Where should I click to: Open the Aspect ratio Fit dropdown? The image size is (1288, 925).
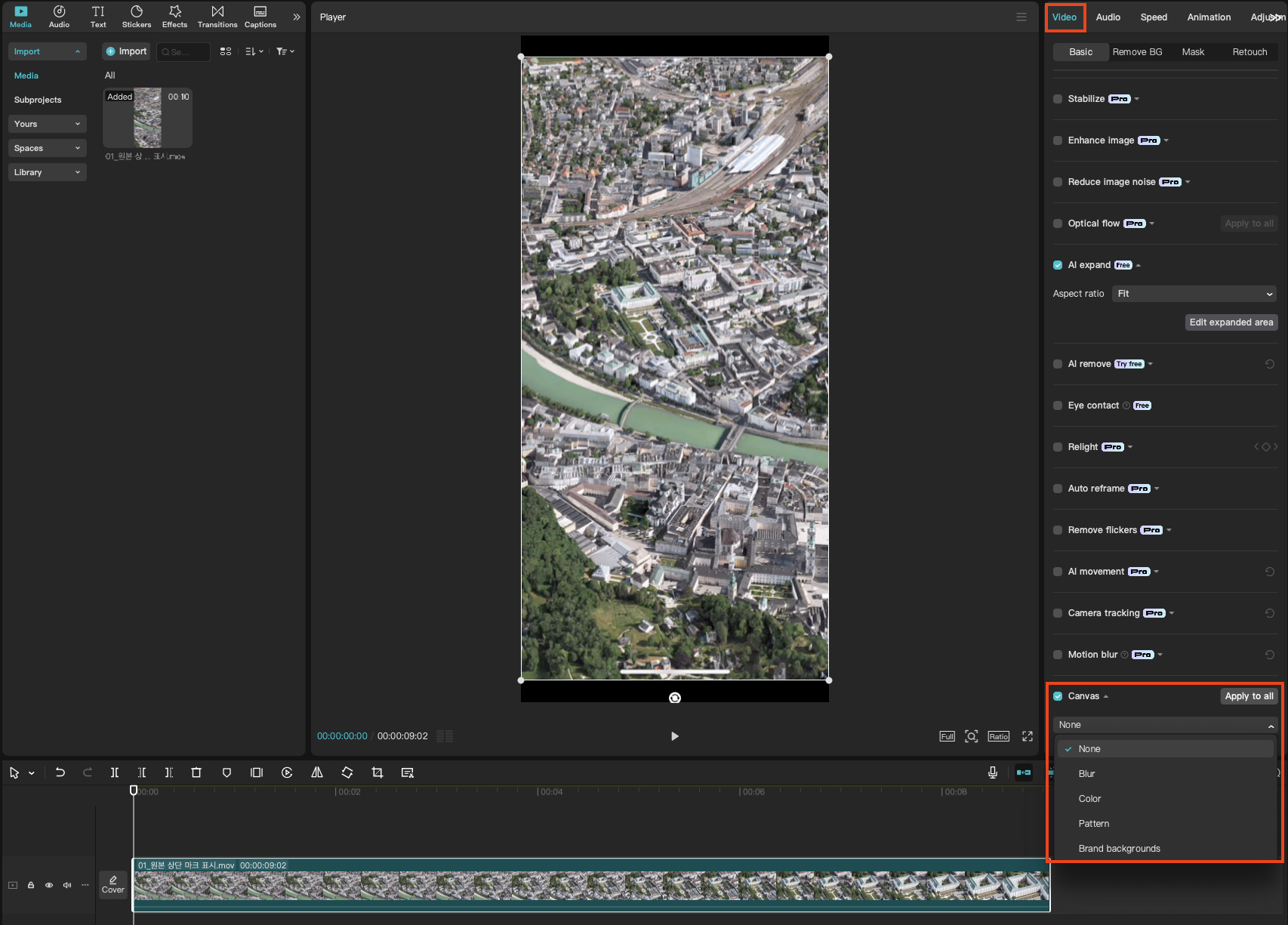pyautogui.click(x=1194, y=294)
